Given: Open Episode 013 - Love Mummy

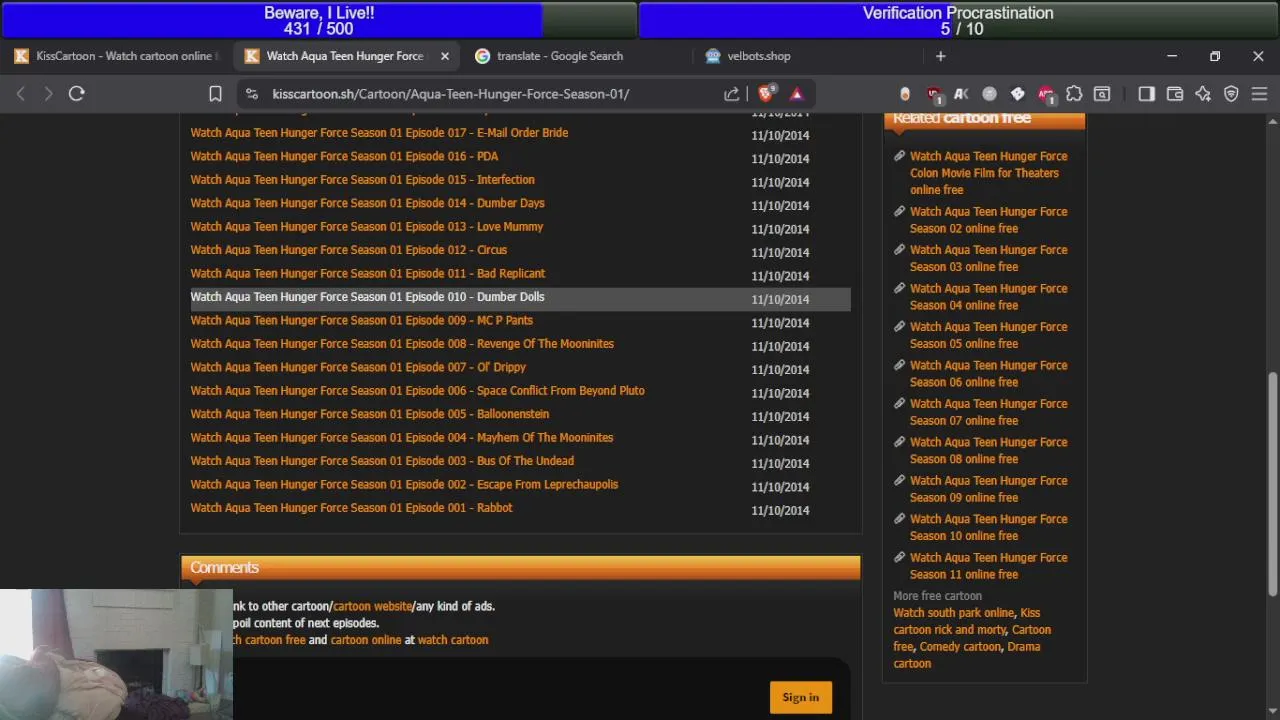Looking at the screenshot, I should click(x=367, y=227).
